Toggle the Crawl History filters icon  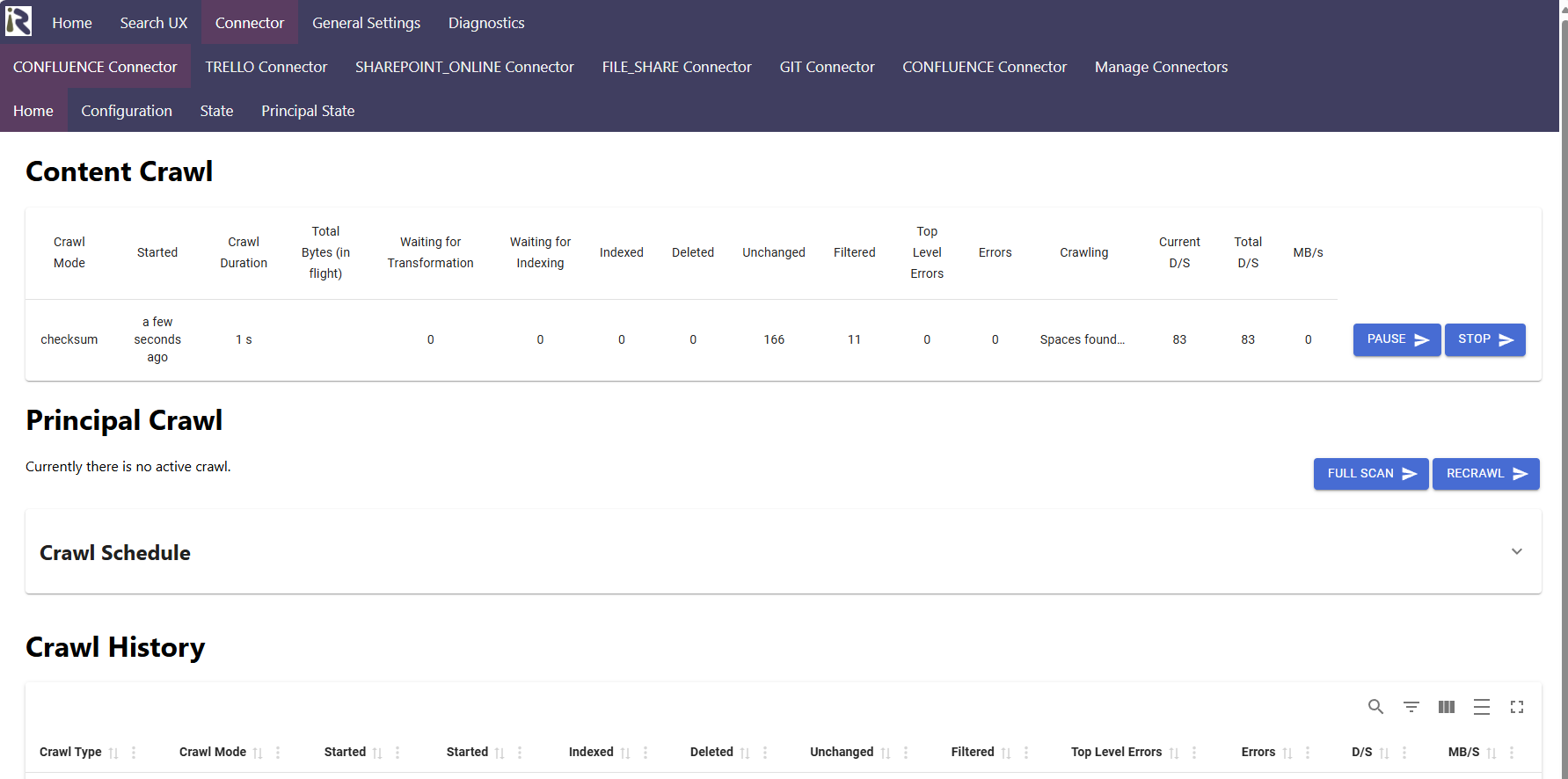tap(1411, 707)
